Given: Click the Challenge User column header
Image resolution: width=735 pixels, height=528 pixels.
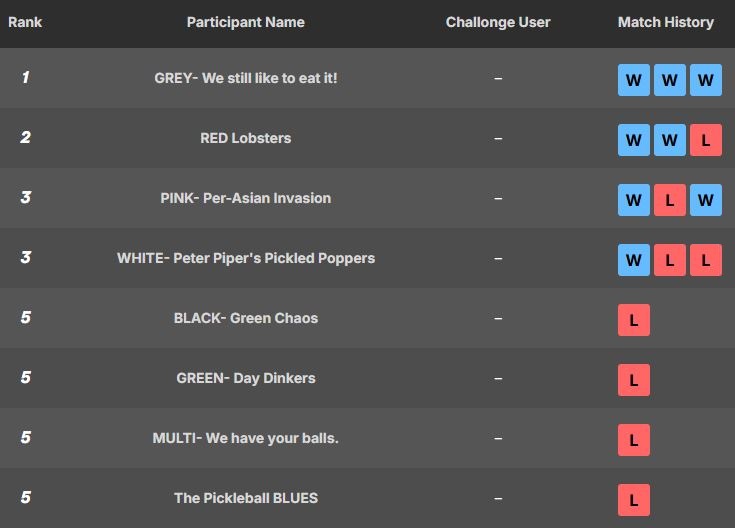Looking at the screenshot, I should (x=498, y=22).
